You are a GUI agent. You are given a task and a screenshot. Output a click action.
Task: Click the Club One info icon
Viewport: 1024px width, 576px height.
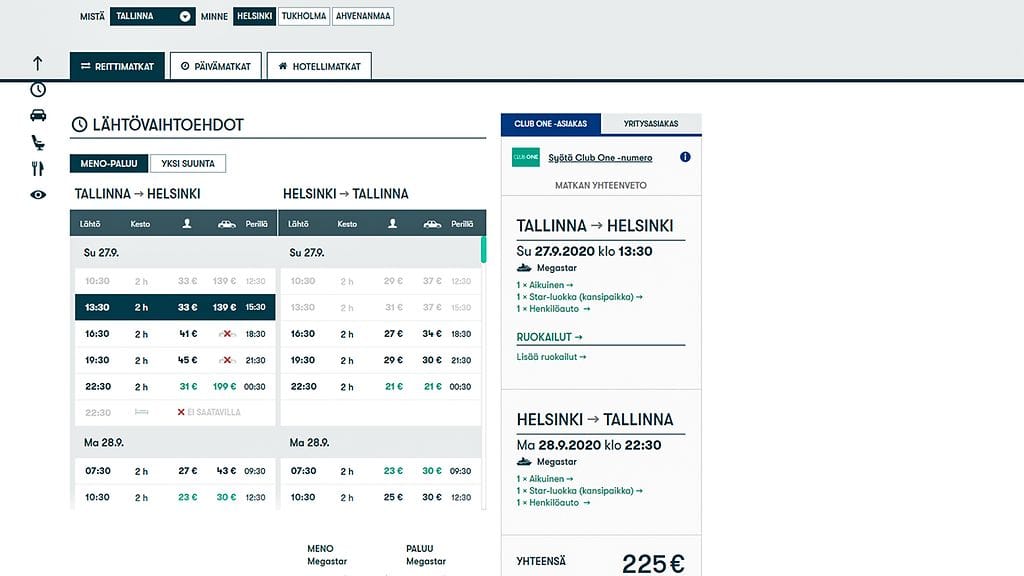click(x=685, y=157)
